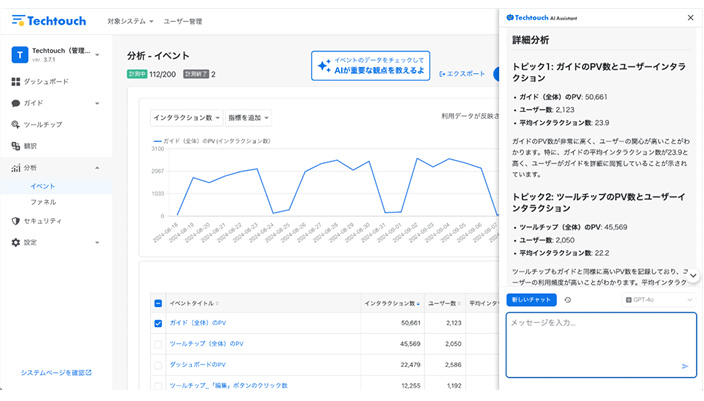
Task: Click the Dashboard grid icon in sidebar
Action: point(16,81)
